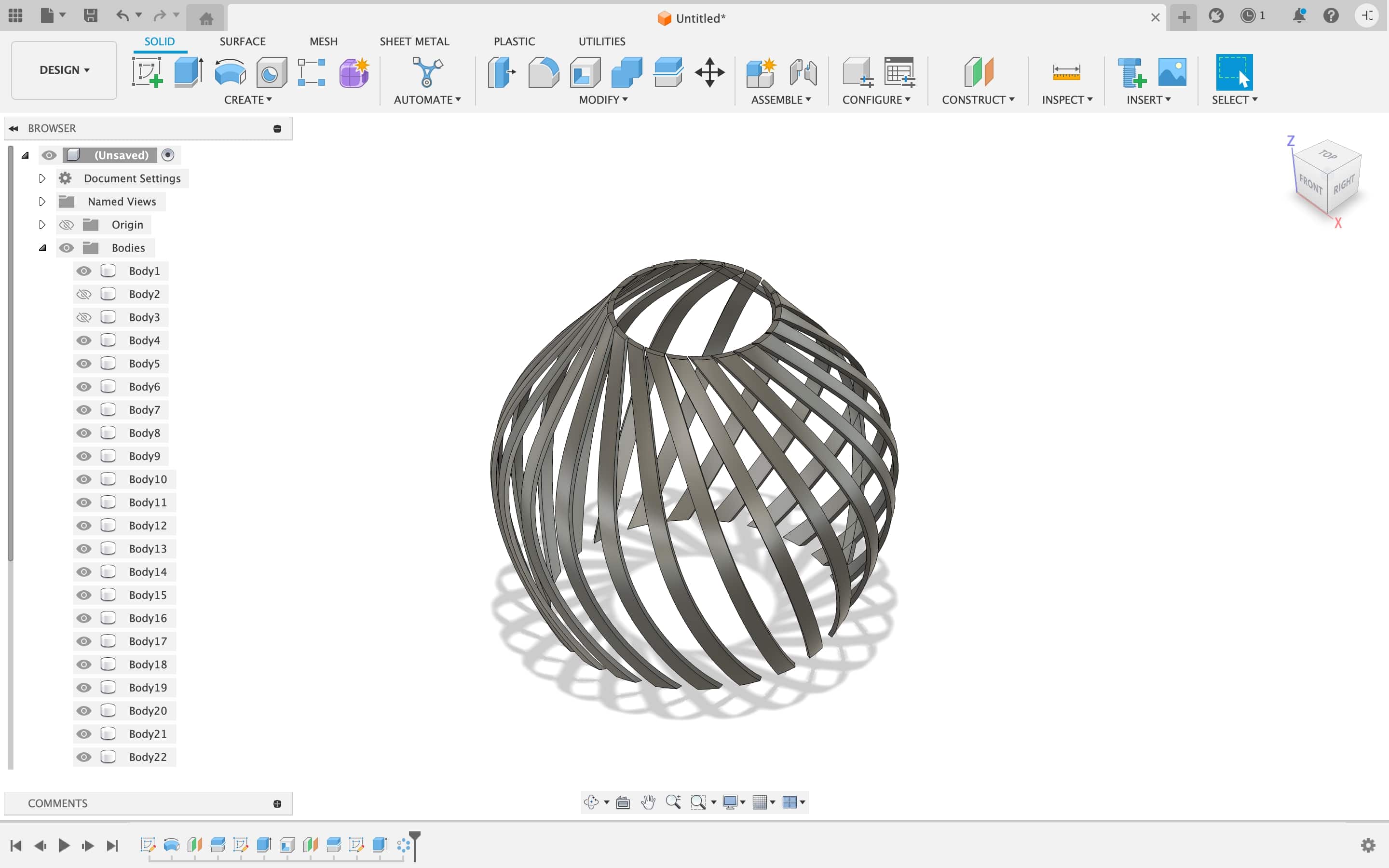Select the Combine tool

[x=627, y=72]
